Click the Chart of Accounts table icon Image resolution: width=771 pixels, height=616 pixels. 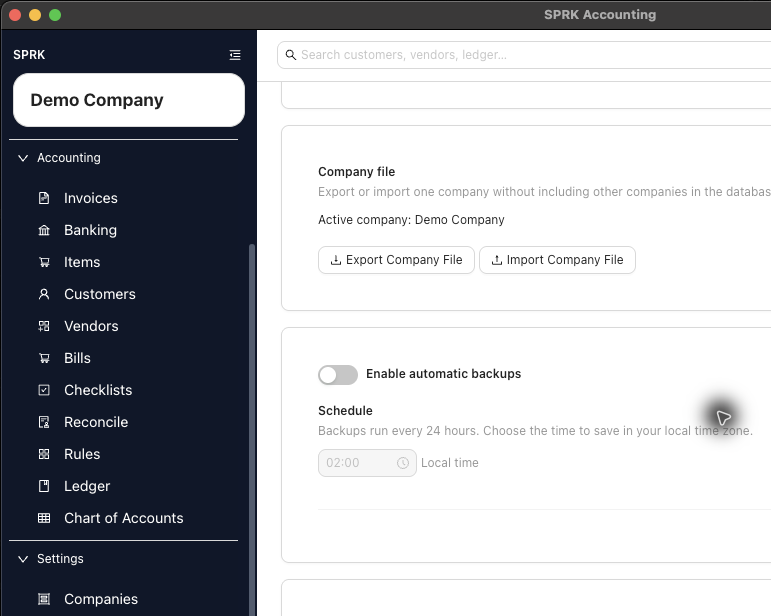[x=44, y=518]
